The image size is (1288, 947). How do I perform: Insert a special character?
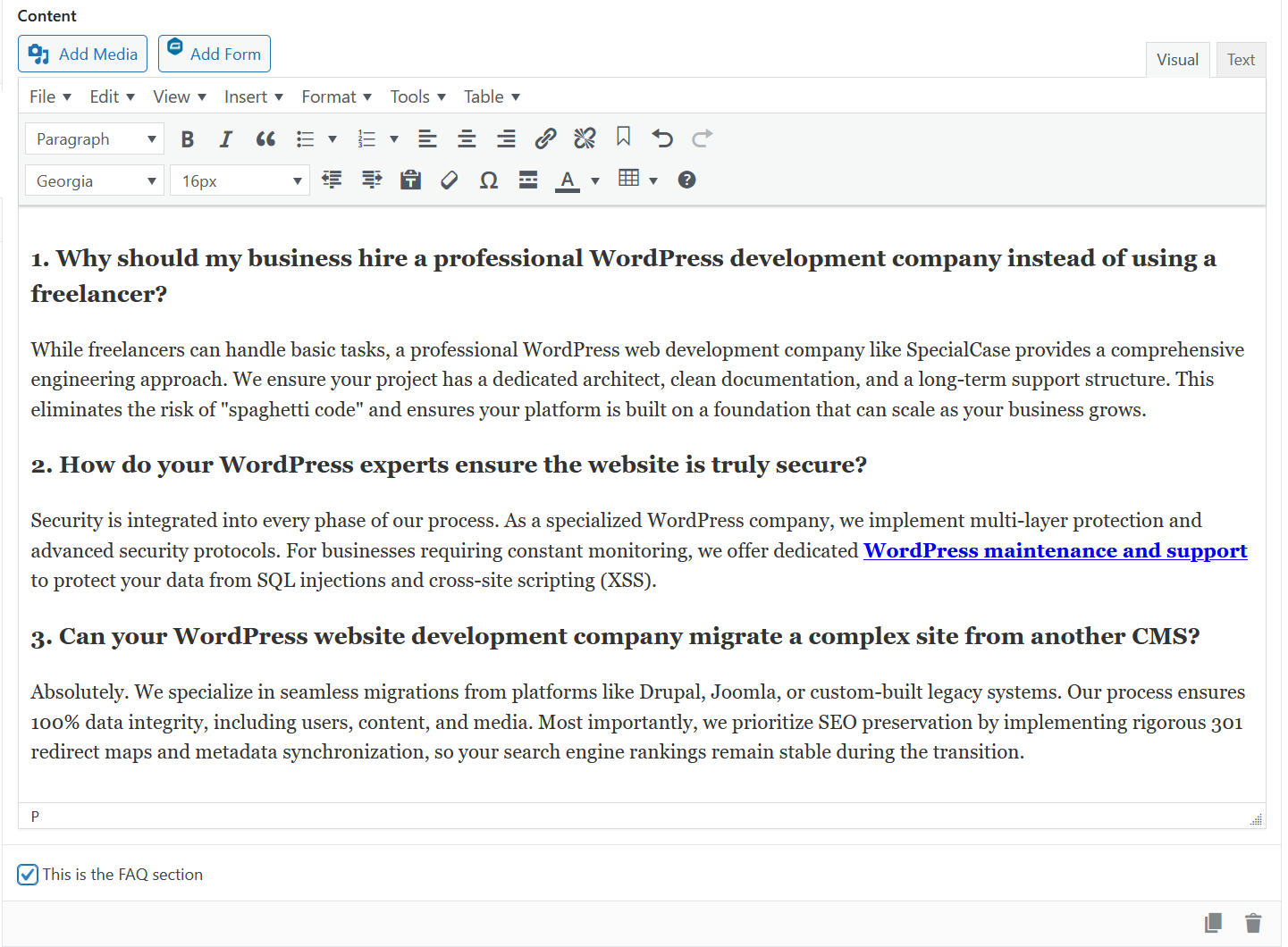[488, 180]
